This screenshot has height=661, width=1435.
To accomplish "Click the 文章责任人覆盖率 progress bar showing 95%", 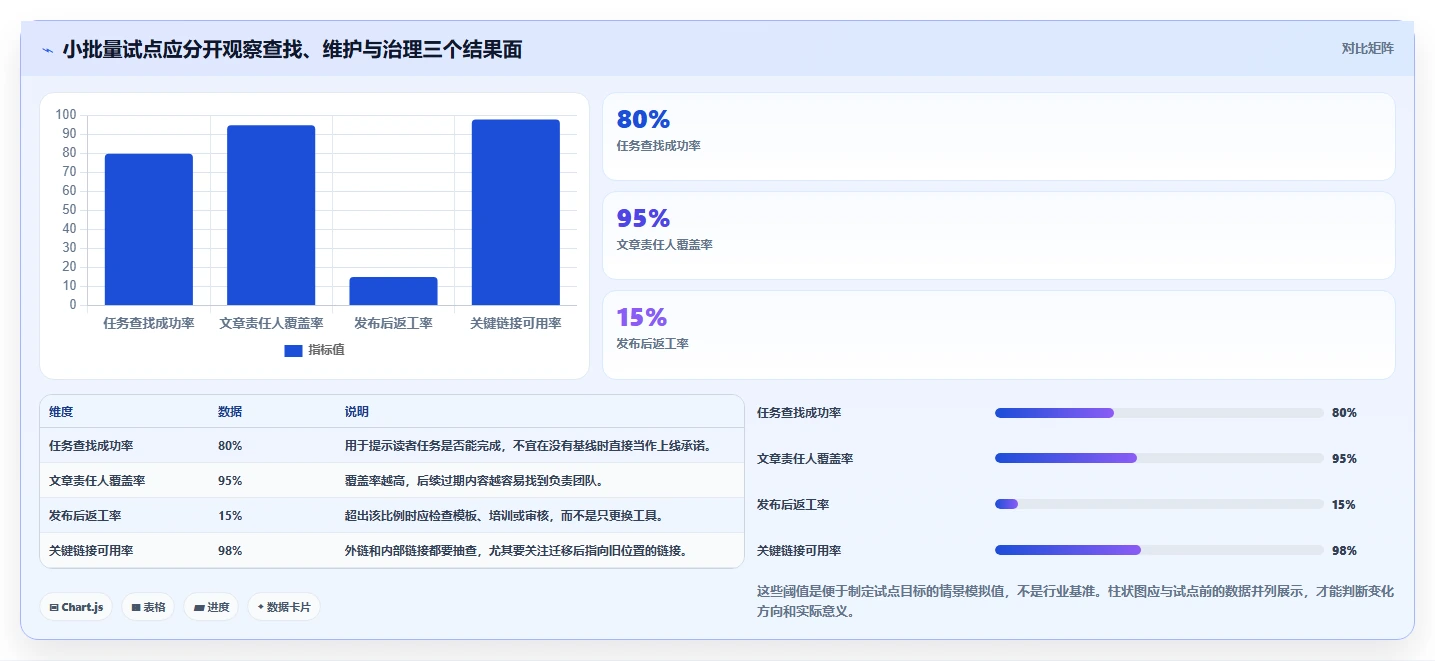I will (x=1159, y=459).
